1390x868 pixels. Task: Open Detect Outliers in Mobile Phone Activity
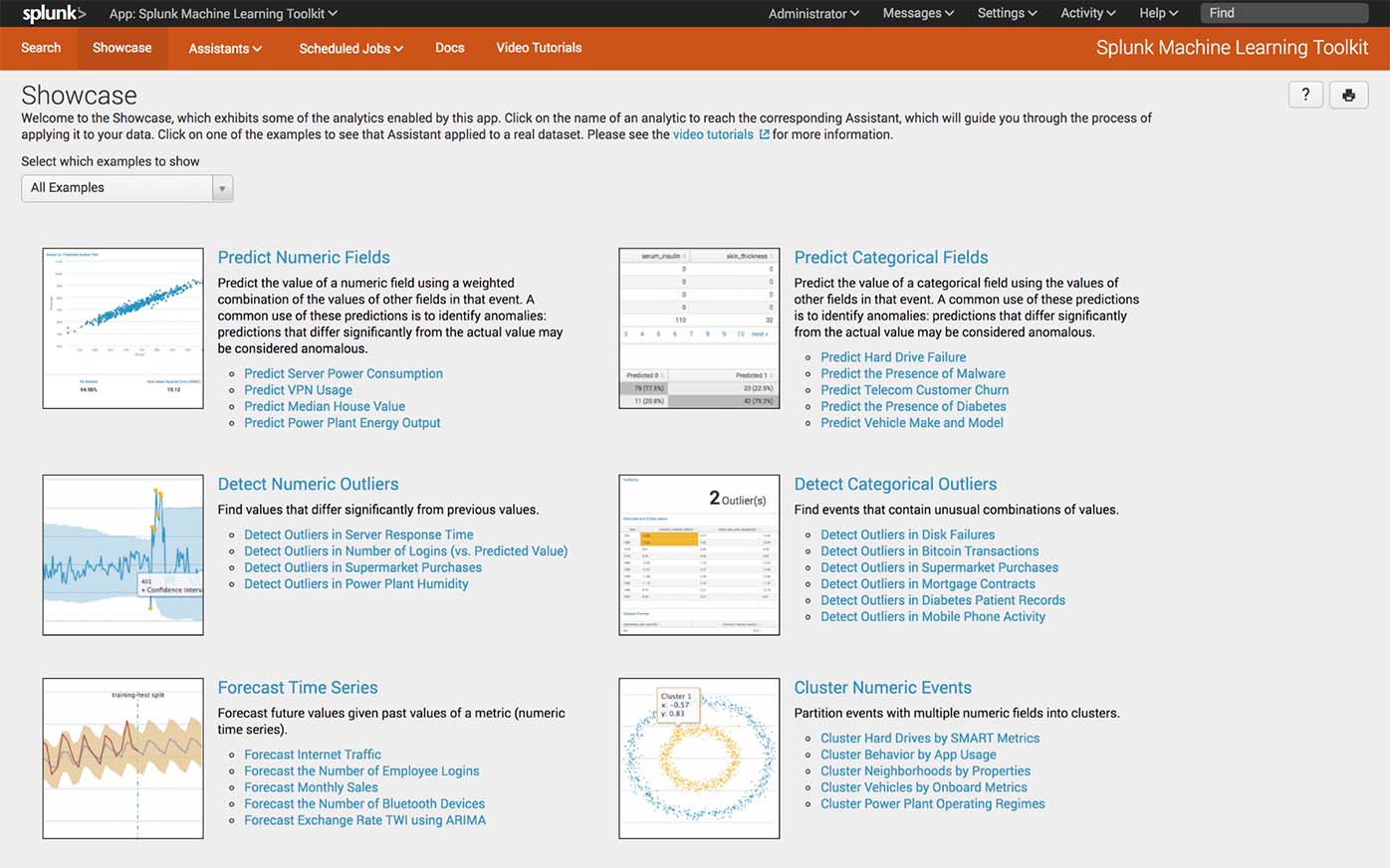933,617
